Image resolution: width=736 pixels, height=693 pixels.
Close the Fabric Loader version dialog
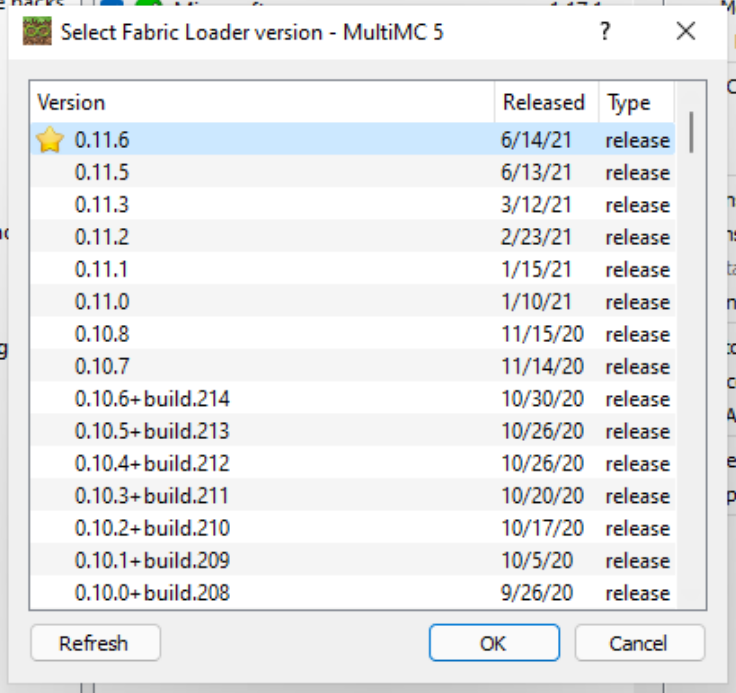click(x=685, y=32)
